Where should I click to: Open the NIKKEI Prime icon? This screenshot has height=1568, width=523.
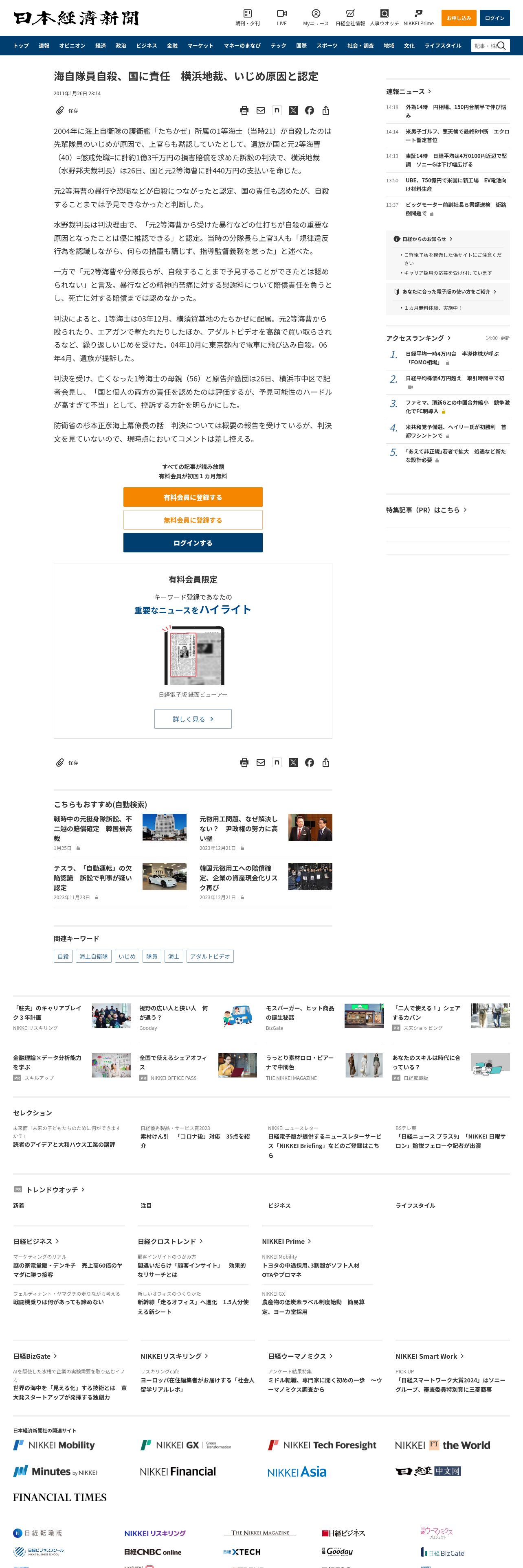(418, 13)
